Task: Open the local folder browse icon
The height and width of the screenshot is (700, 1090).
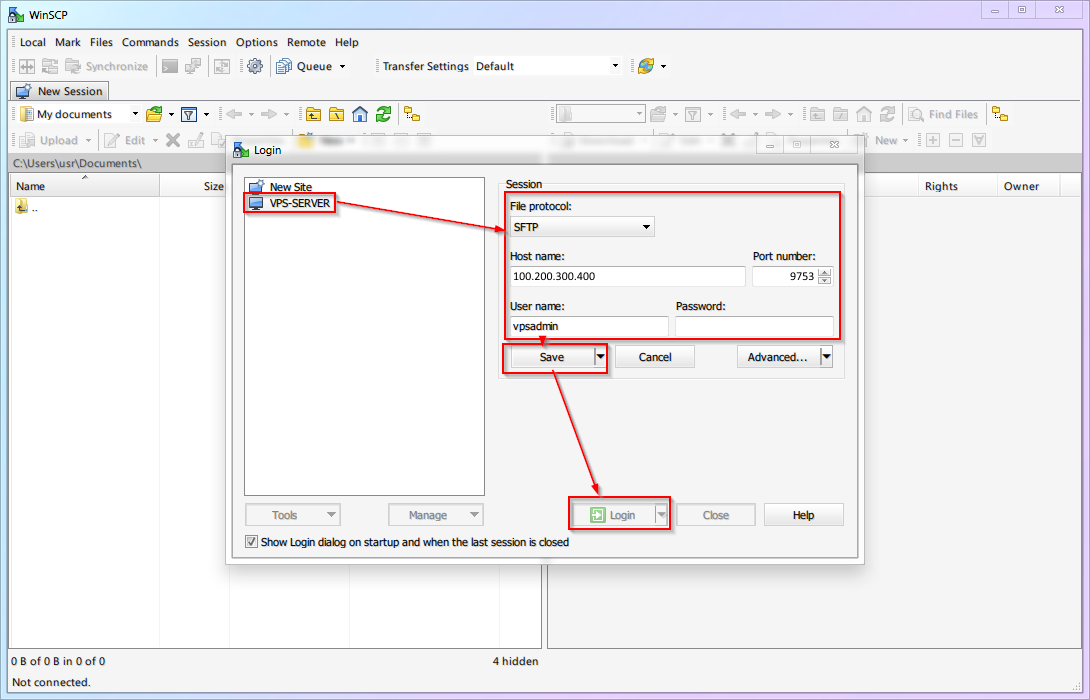Action: tap(154, 114)
